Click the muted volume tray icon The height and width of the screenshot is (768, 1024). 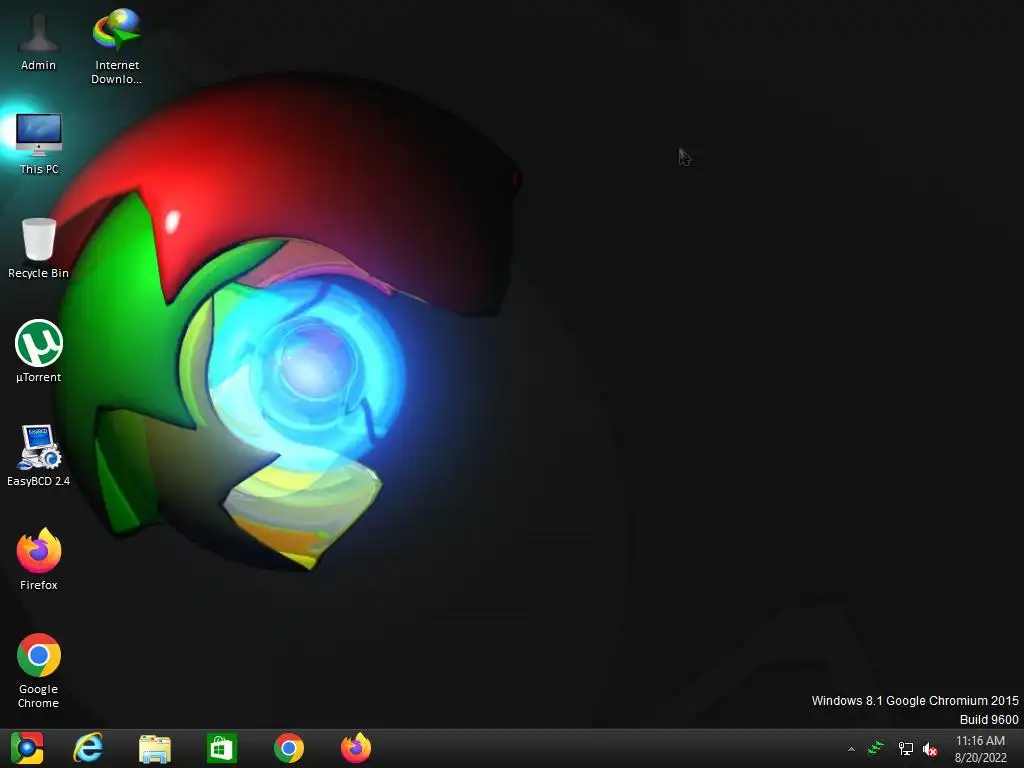[x=930, y=749]
